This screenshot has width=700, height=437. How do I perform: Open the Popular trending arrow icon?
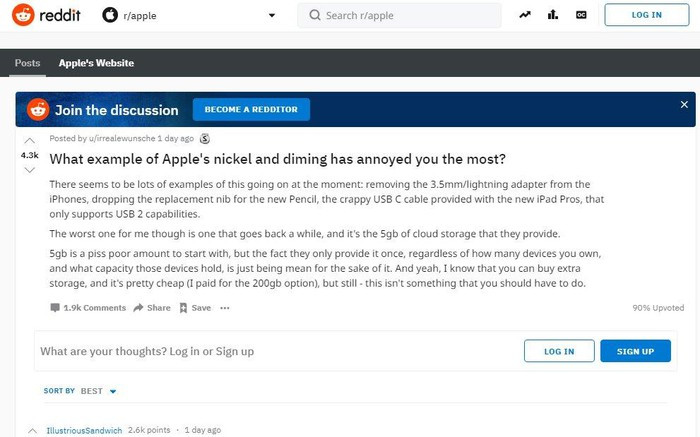[x=526, y=15]
